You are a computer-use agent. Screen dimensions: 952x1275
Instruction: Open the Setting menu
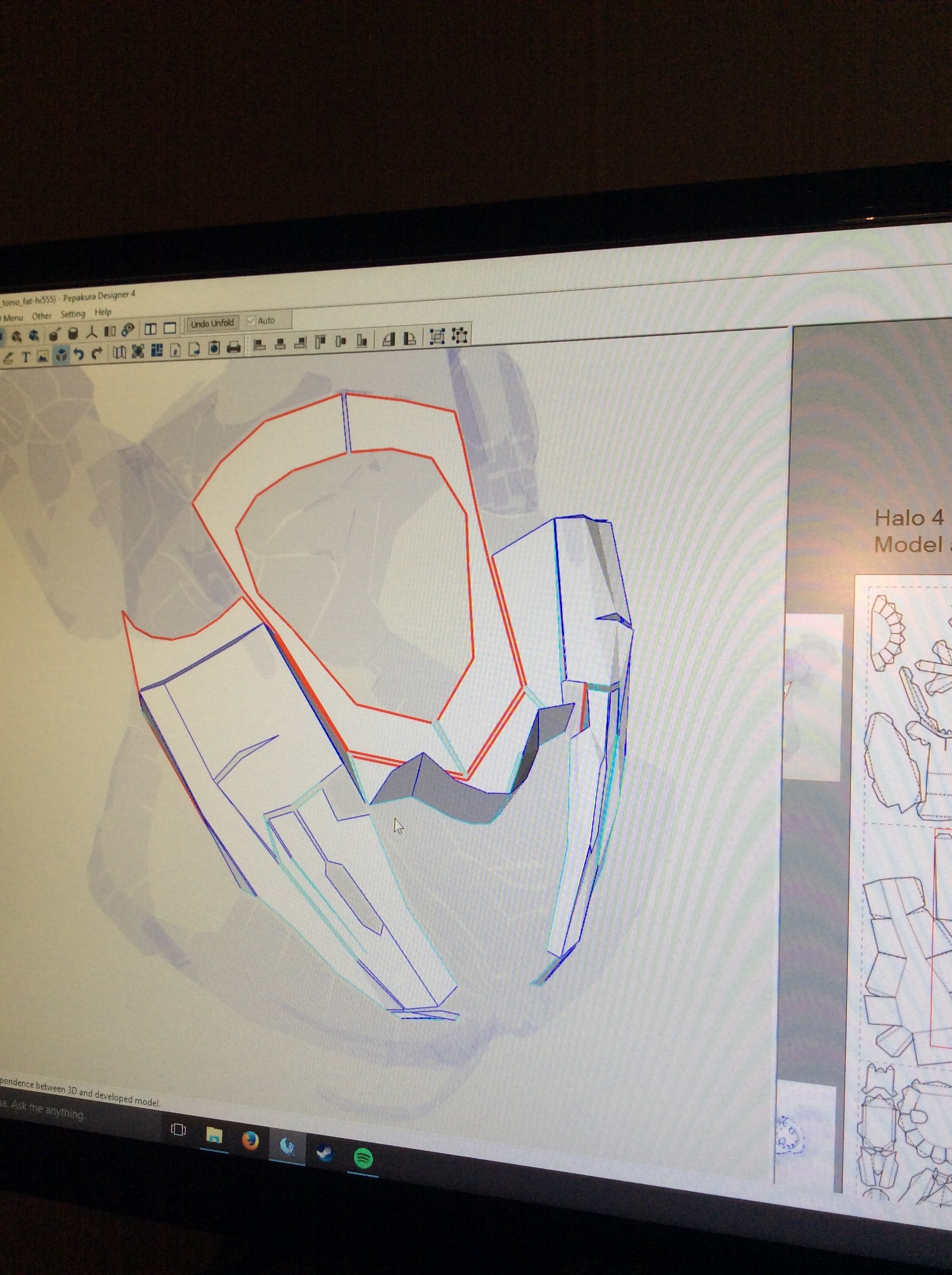coord(73,314)
